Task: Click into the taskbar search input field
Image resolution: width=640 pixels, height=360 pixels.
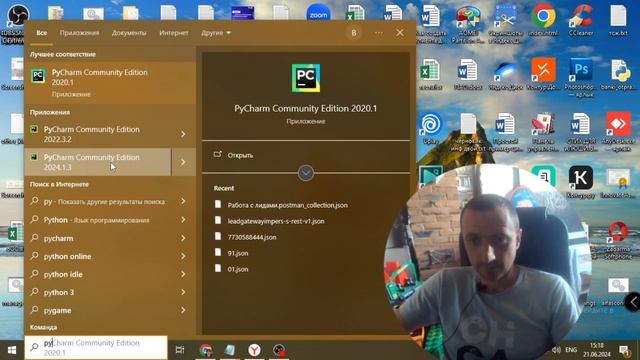Action: click(x=96, y=347)
